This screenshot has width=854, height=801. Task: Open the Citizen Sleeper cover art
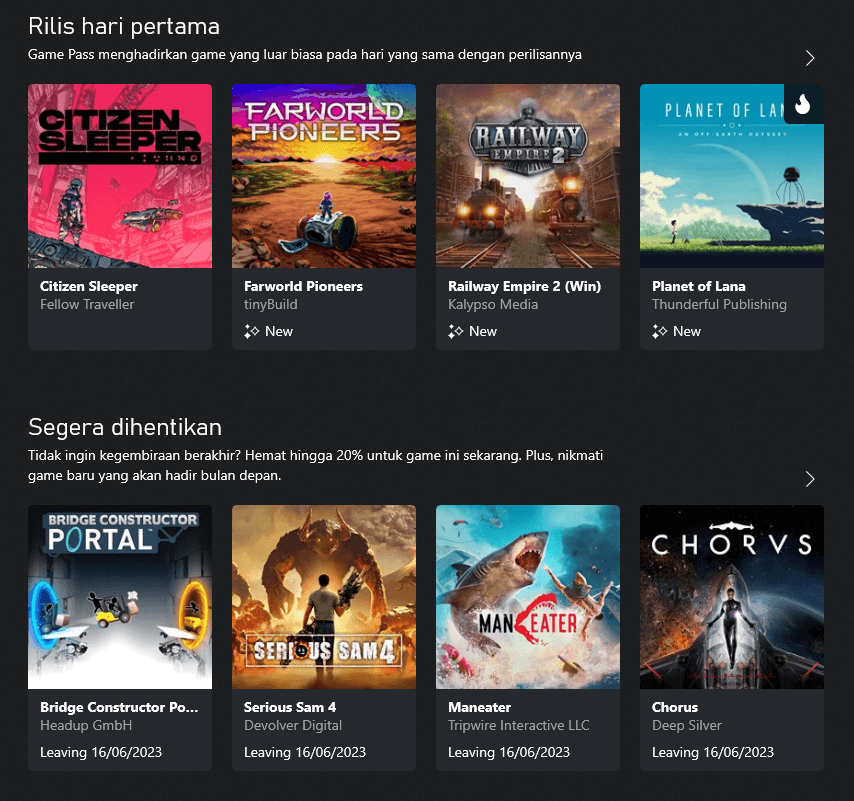coord(120,176)
